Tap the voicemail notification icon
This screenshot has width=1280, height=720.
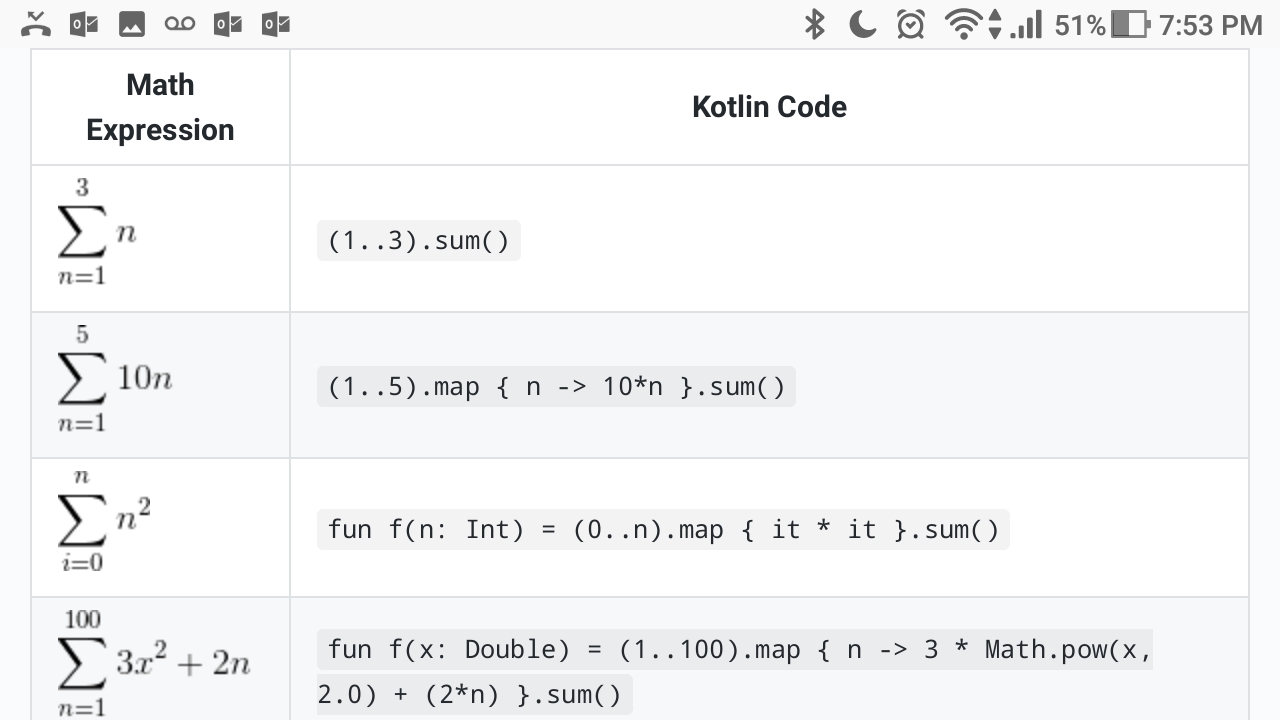[178, 22]
